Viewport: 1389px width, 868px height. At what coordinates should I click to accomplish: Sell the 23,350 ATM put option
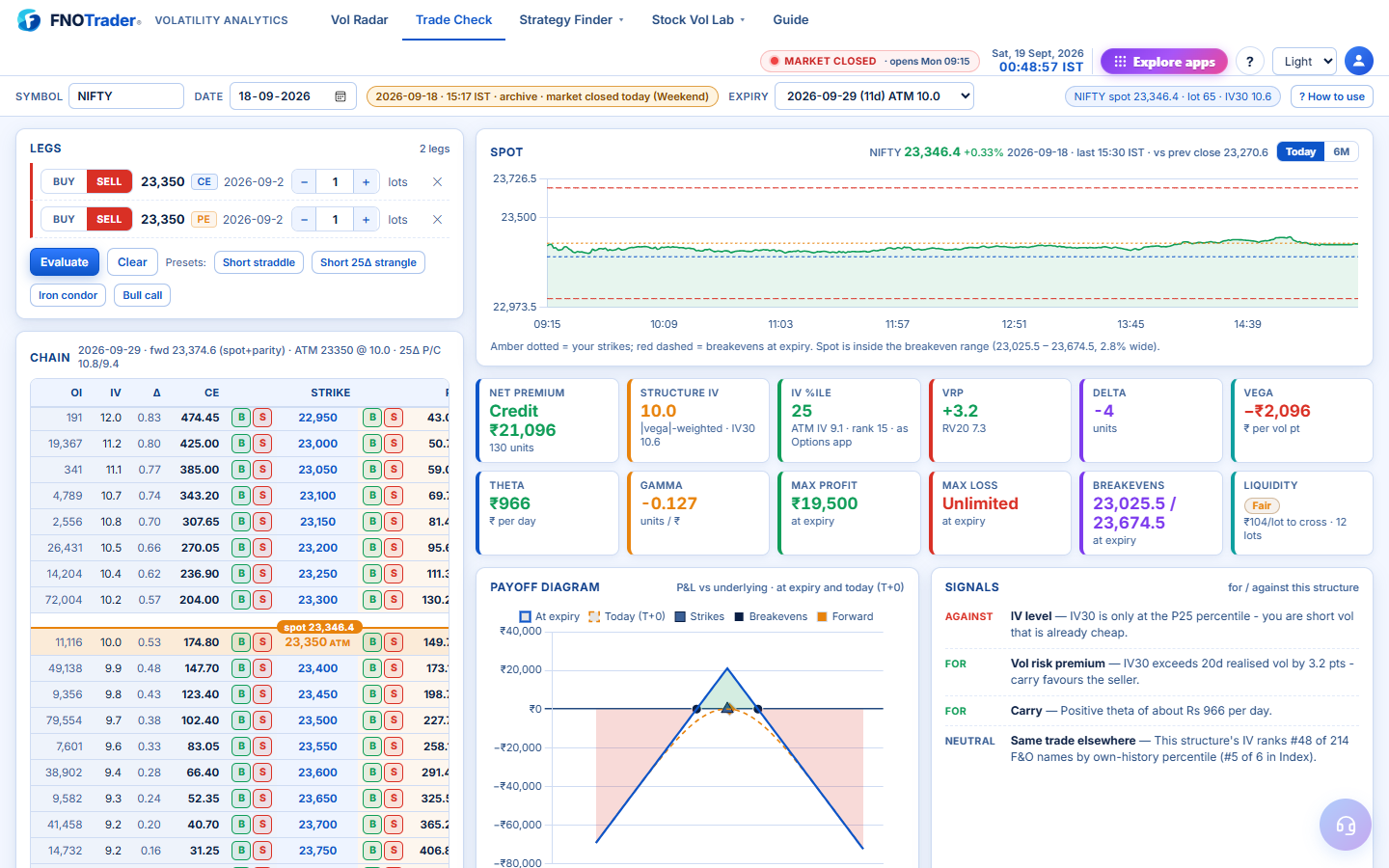[x=394, y=642]
